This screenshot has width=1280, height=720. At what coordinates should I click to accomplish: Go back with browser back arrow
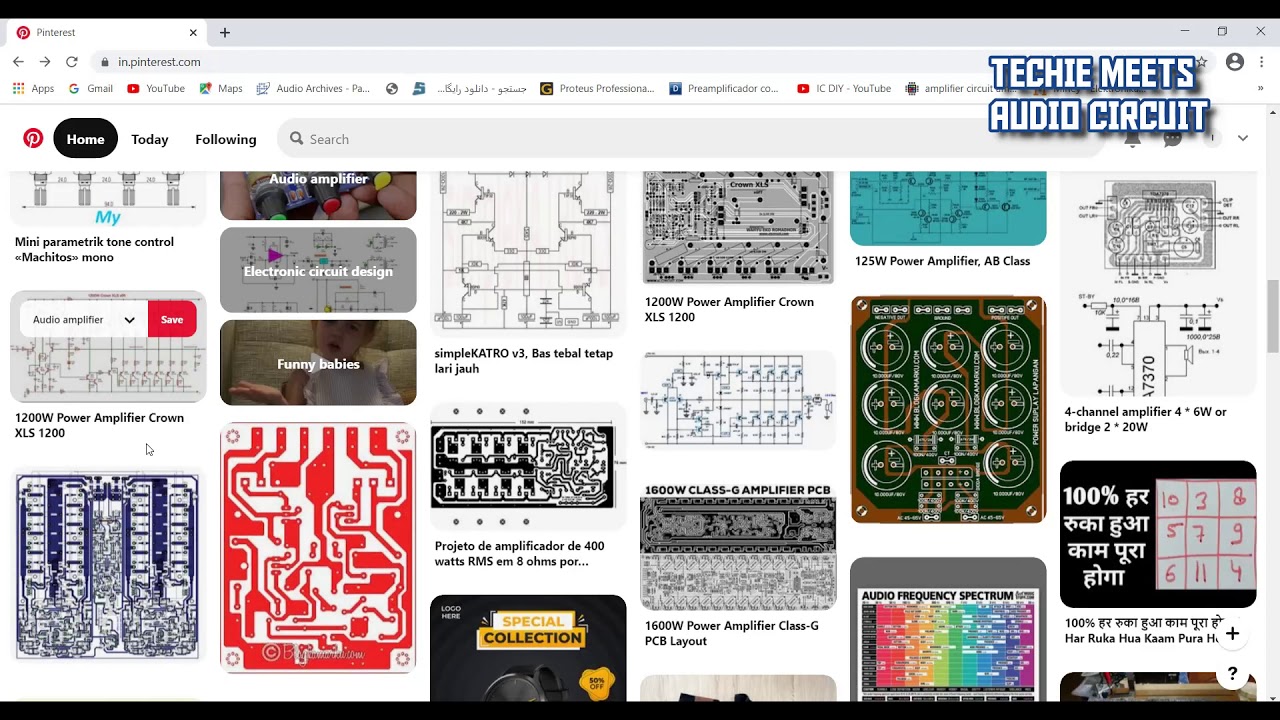(18, 62)
